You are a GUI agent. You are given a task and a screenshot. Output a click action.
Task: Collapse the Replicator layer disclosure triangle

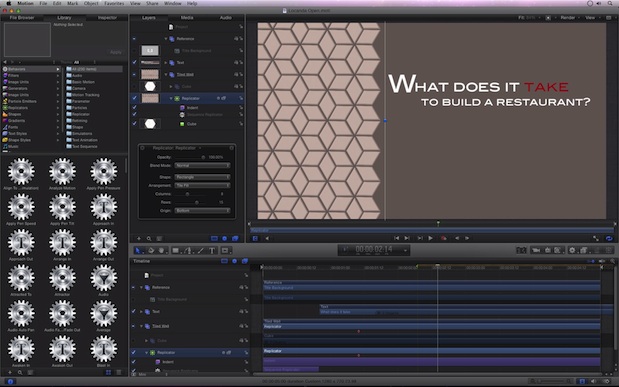[x=171, y=98]
